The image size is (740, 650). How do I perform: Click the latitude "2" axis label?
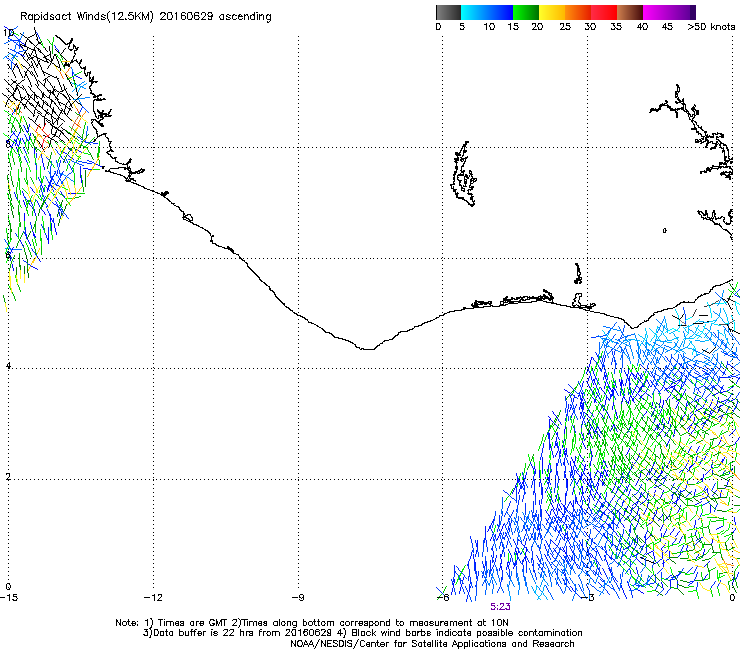coord(8,477)
